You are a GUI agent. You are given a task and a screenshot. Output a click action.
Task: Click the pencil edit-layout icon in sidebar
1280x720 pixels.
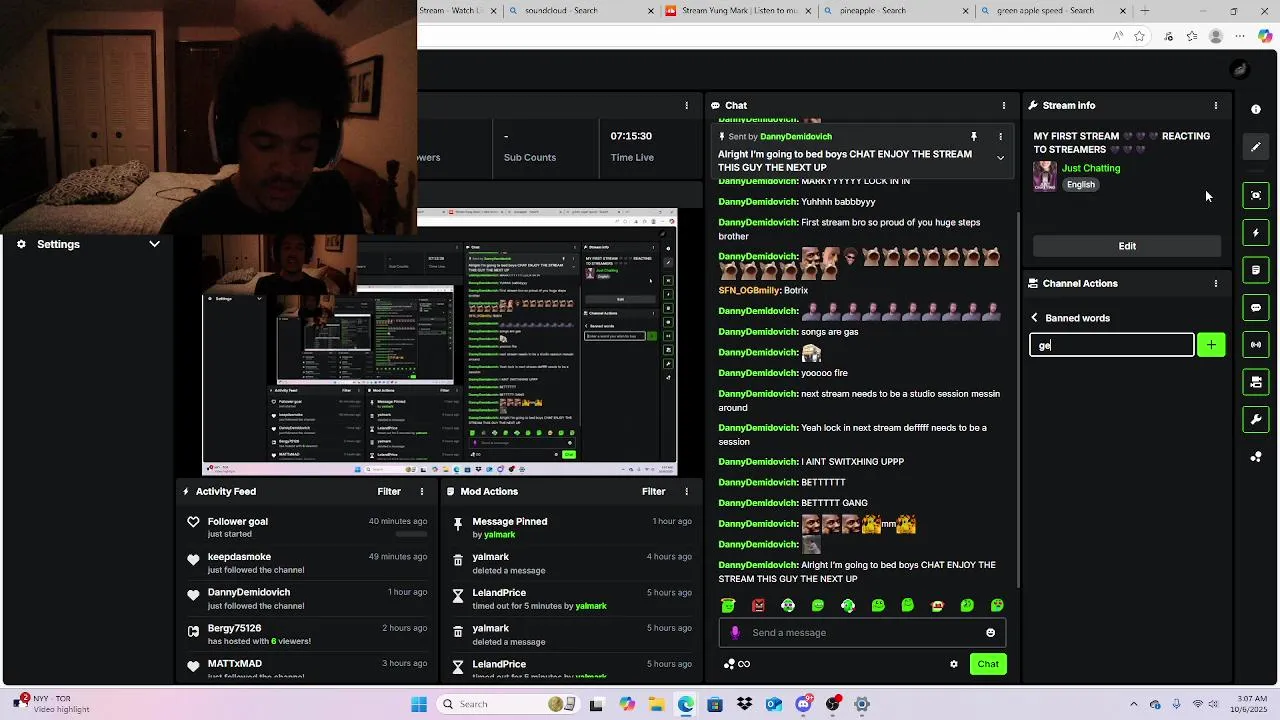pyautogui.click(x=1256, y=147)
